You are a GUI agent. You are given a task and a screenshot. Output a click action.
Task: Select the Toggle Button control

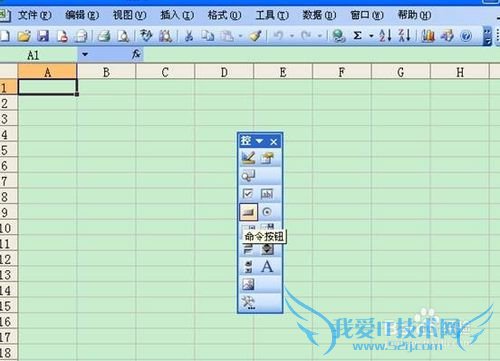(248, 249)
